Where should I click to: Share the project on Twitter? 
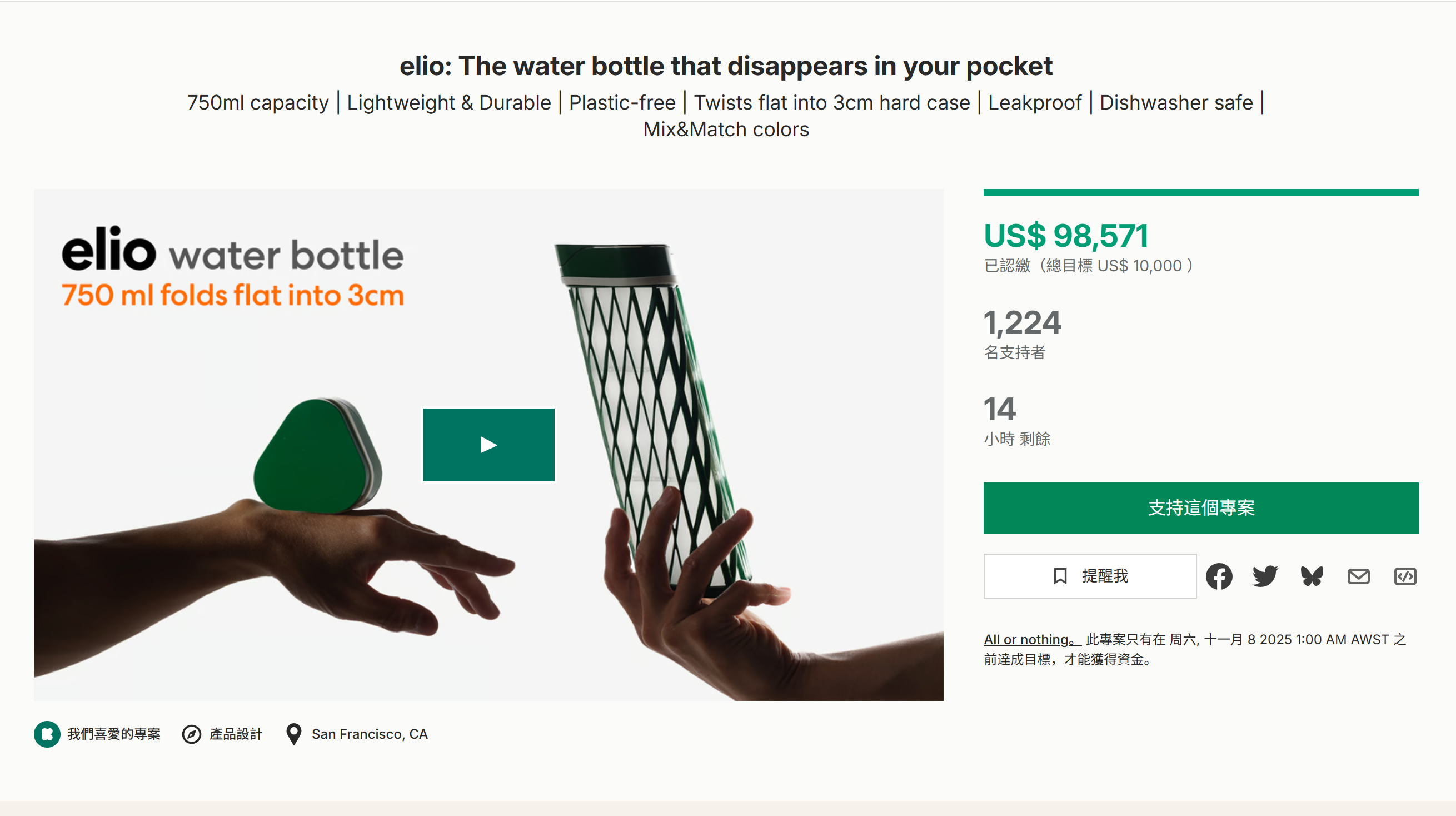click(x=1265, y=576)
